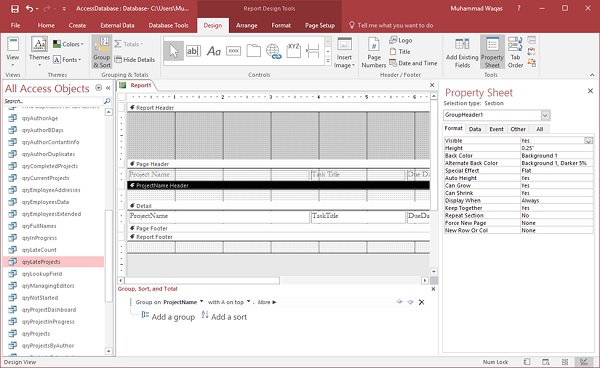The width and height of the screenshot is (600, 368).
Task: Open the Data tab in Property Sheet
Action: (x=475, y=129)
